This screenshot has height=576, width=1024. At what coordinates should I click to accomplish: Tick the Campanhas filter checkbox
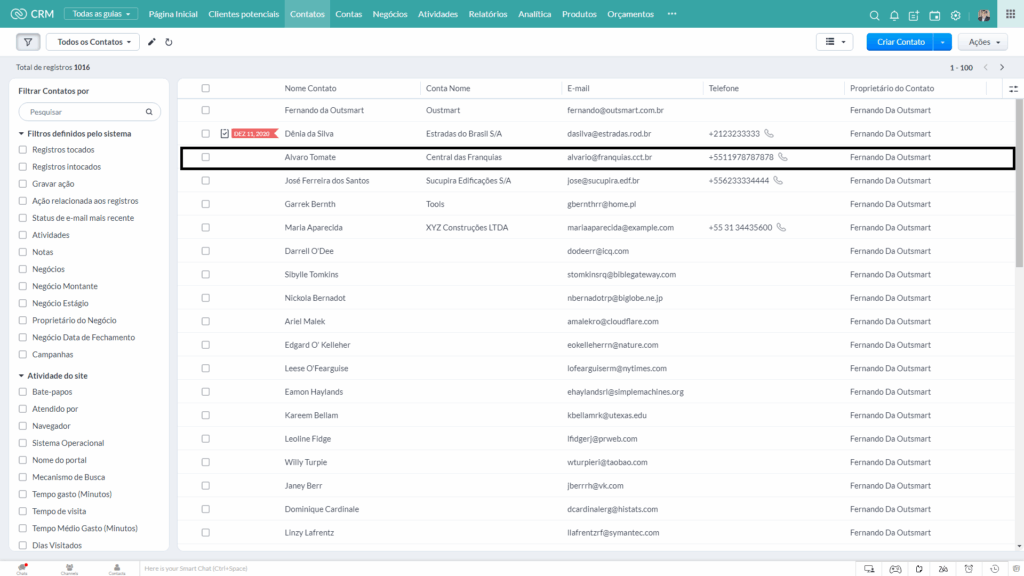click(23, 355)
